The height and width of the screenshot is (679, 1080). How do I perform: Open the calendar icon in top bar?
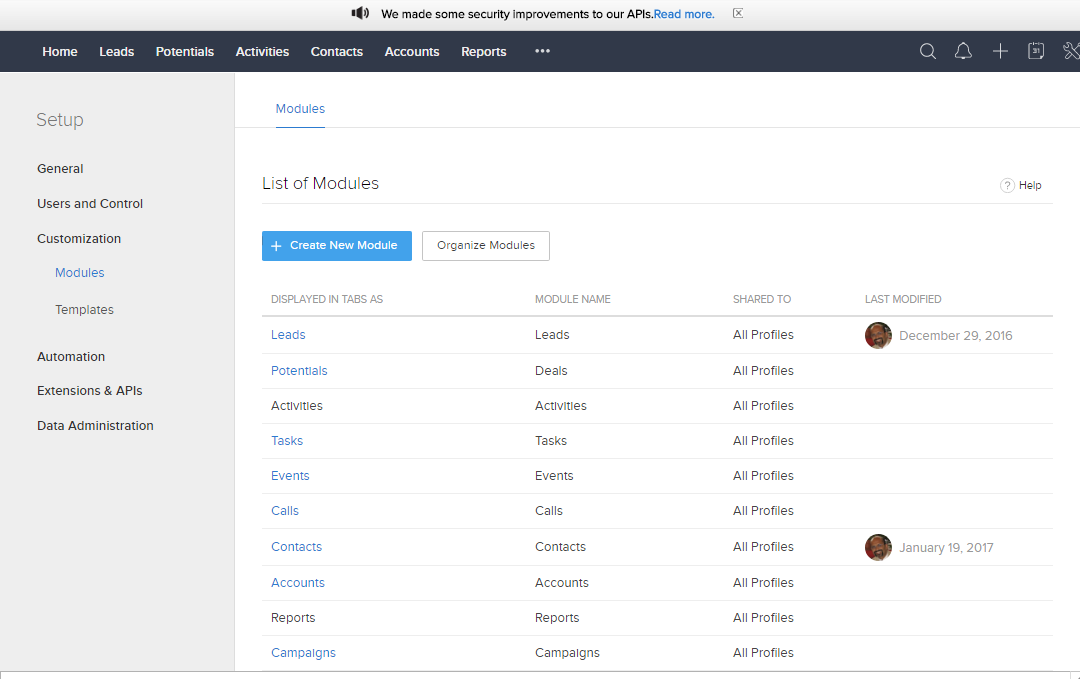(1036, 52)
